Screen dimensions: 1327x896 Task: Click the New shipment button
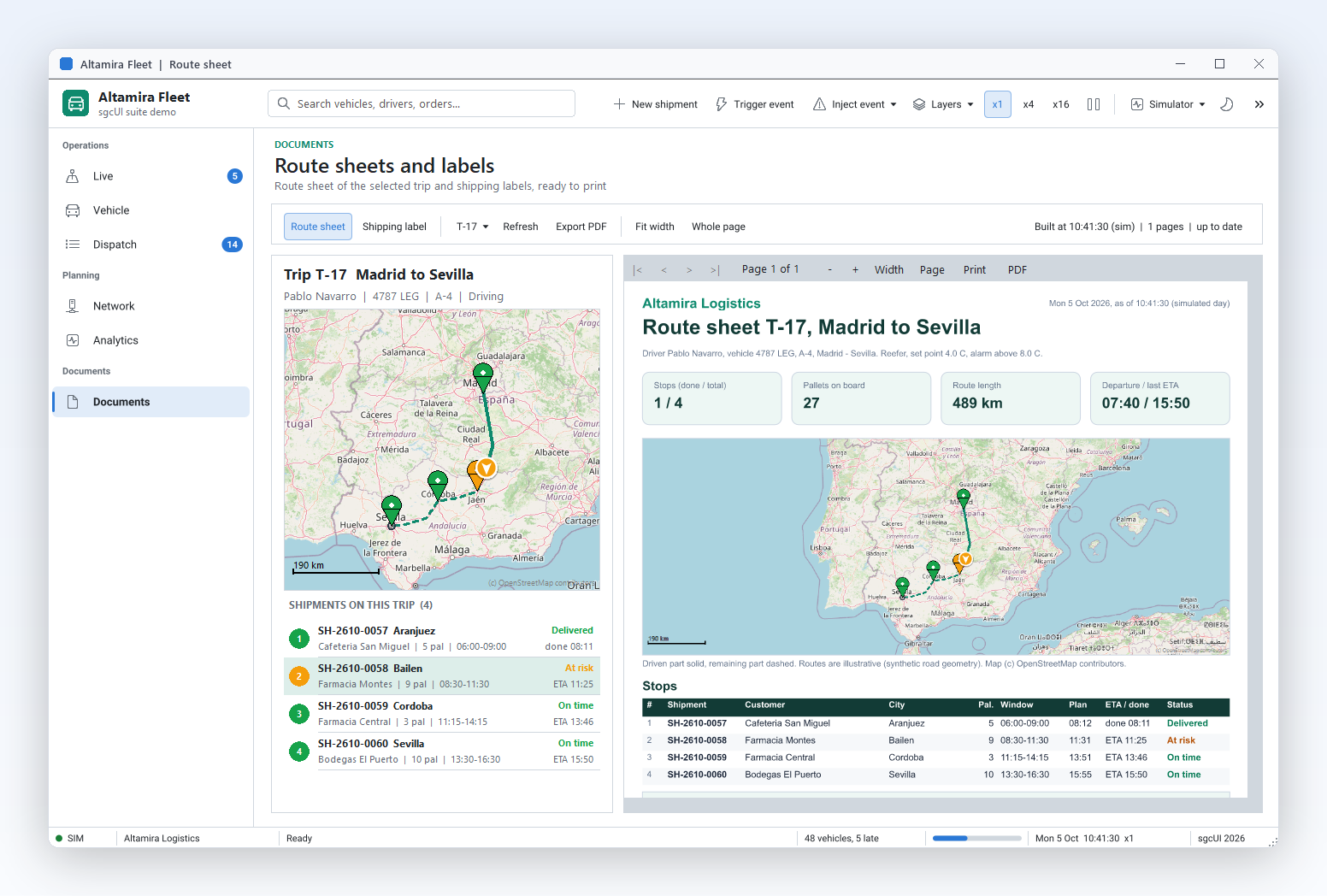click(656, 104)
